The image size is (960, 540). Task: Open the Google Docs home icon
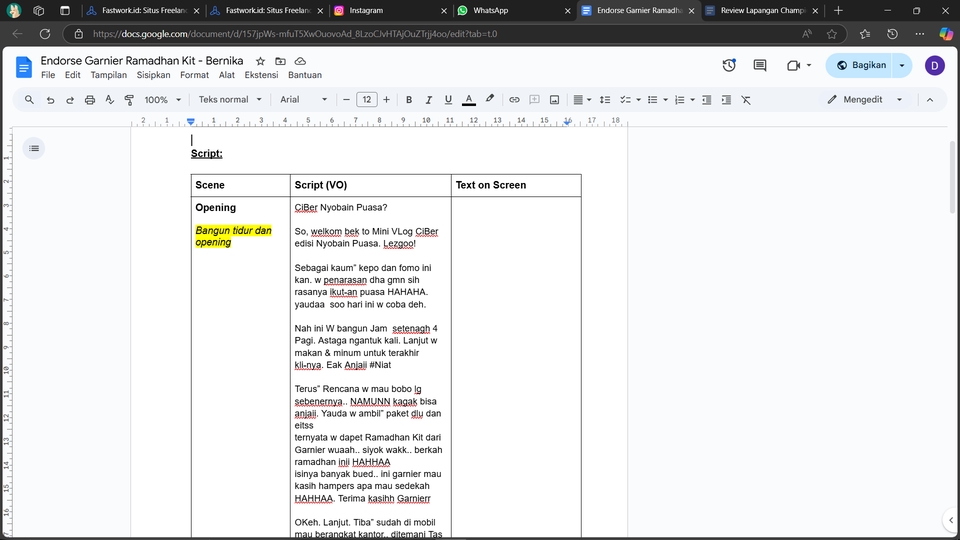[x=23, y=67]
